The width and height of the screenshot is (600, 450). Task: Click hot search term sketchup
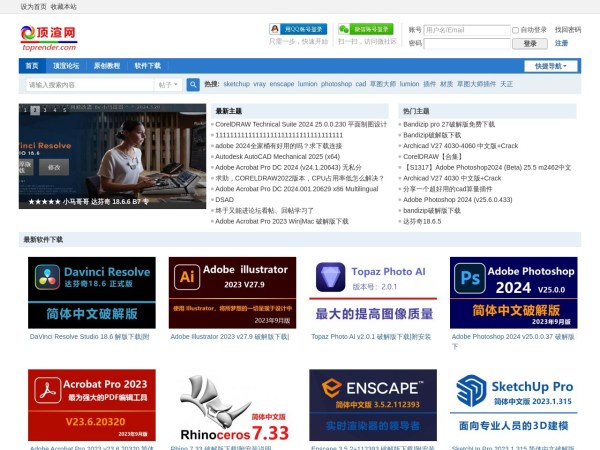[x=236, y=84]
